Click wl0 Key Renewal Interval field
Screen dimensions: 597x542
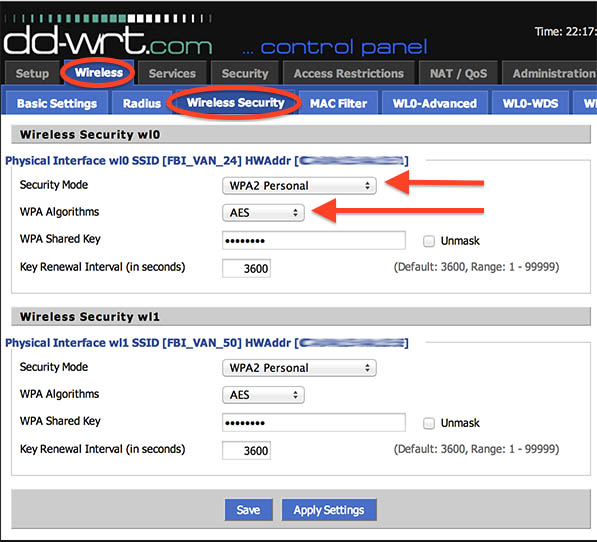click(x=246, y=268)
